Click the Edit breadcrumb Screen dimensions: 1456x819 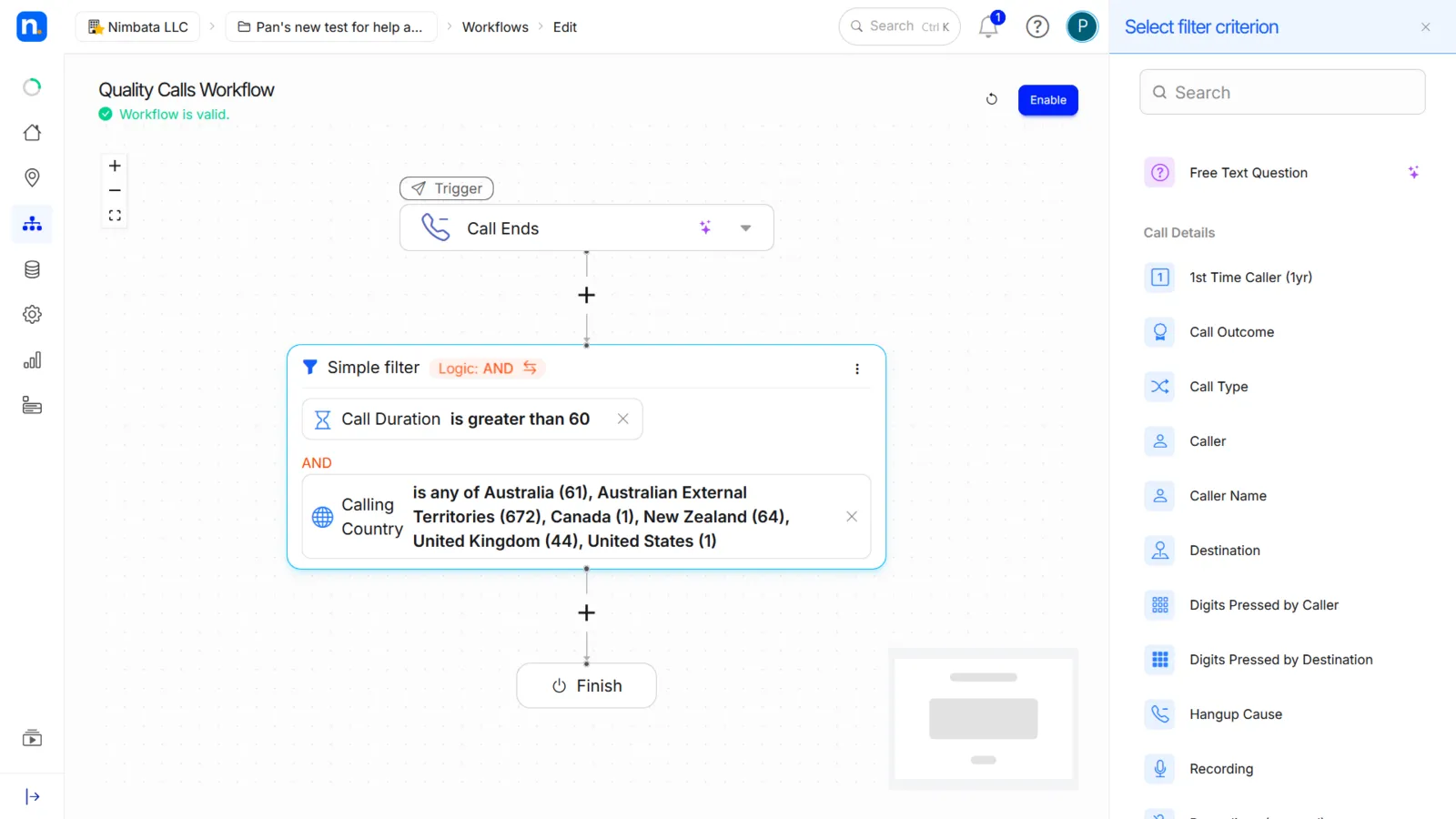tap(565, 26)
